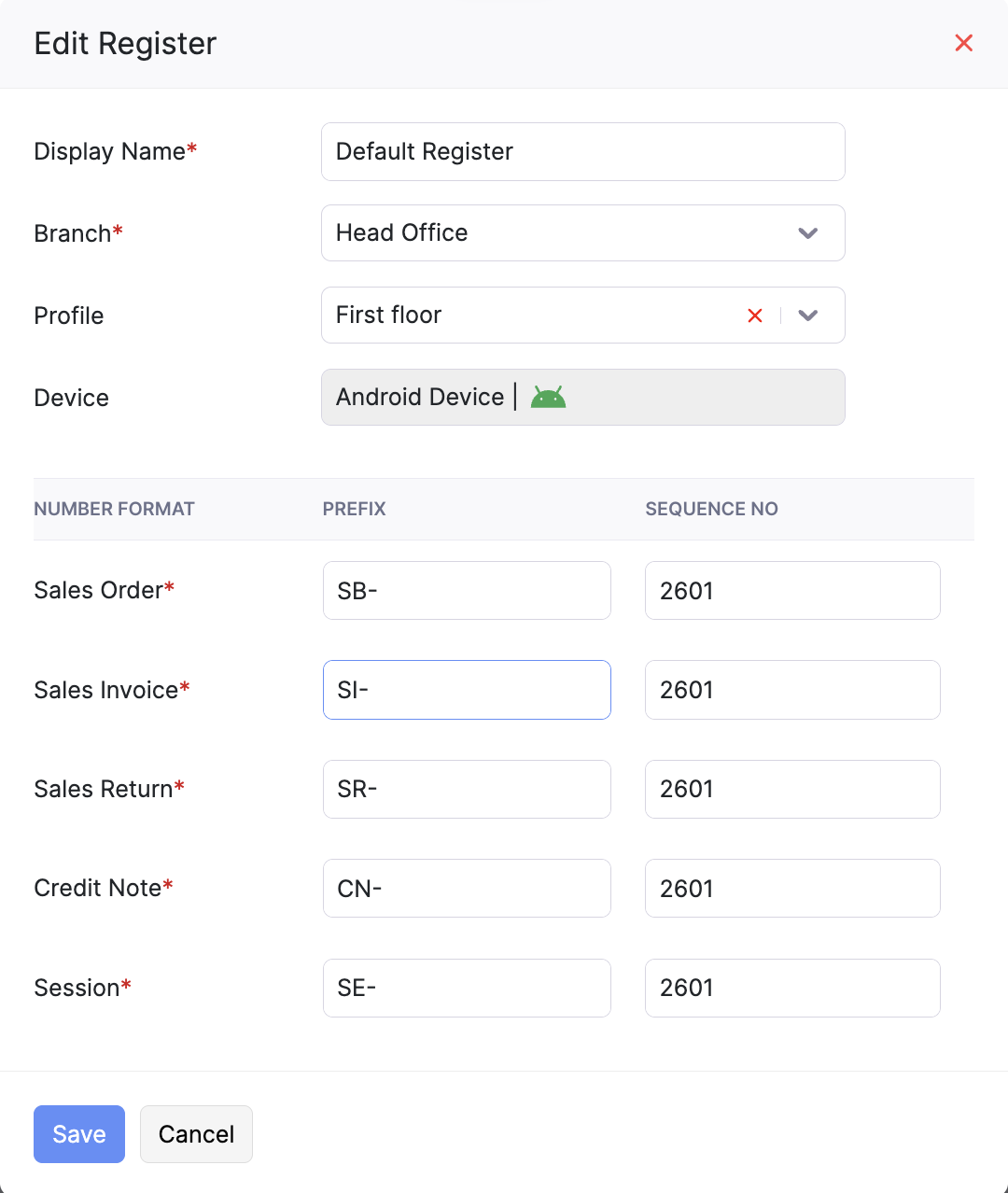This screenshot has height=1193, width=1008.
Task: Close the Edit Register dialog
Action: (x=964, y=43)
